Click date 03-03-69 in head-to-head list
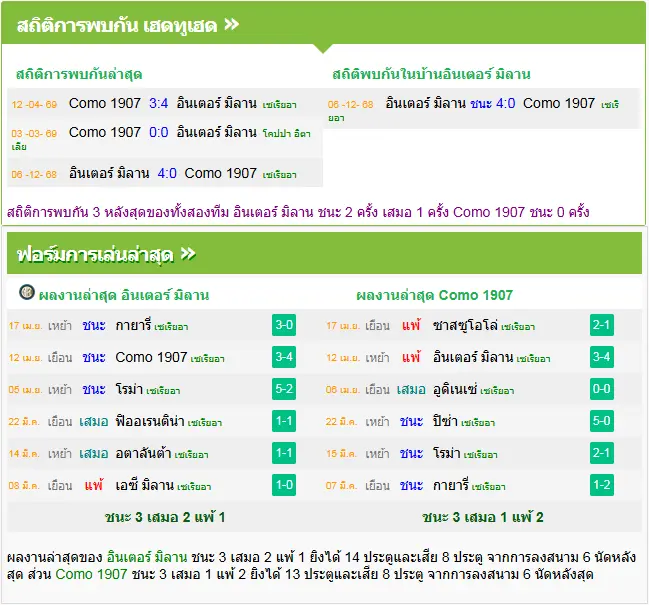Viewport: 649px width, 605px height. 34,134
